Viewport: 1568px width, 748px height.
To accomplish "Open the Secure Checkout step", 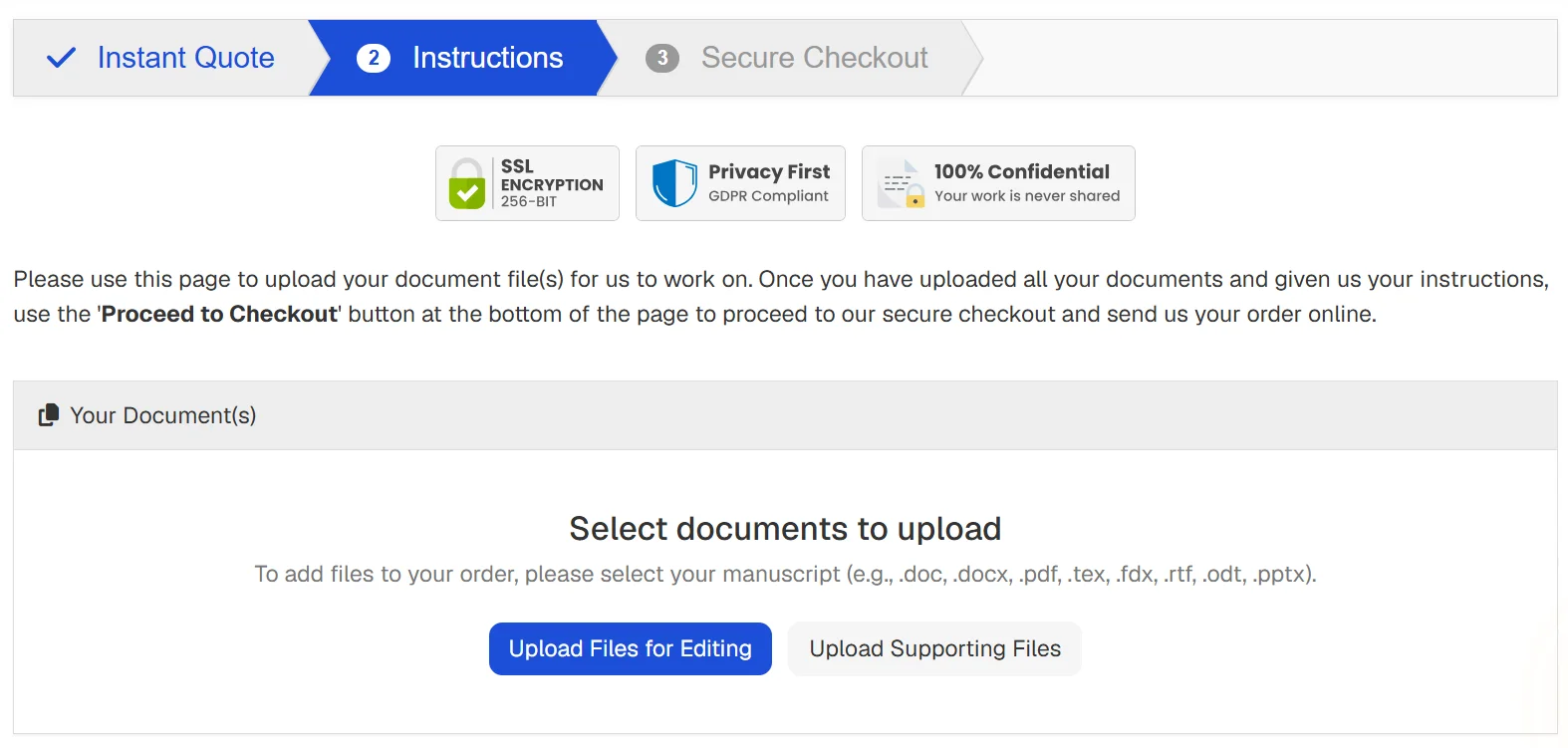I will click(814, 58).
